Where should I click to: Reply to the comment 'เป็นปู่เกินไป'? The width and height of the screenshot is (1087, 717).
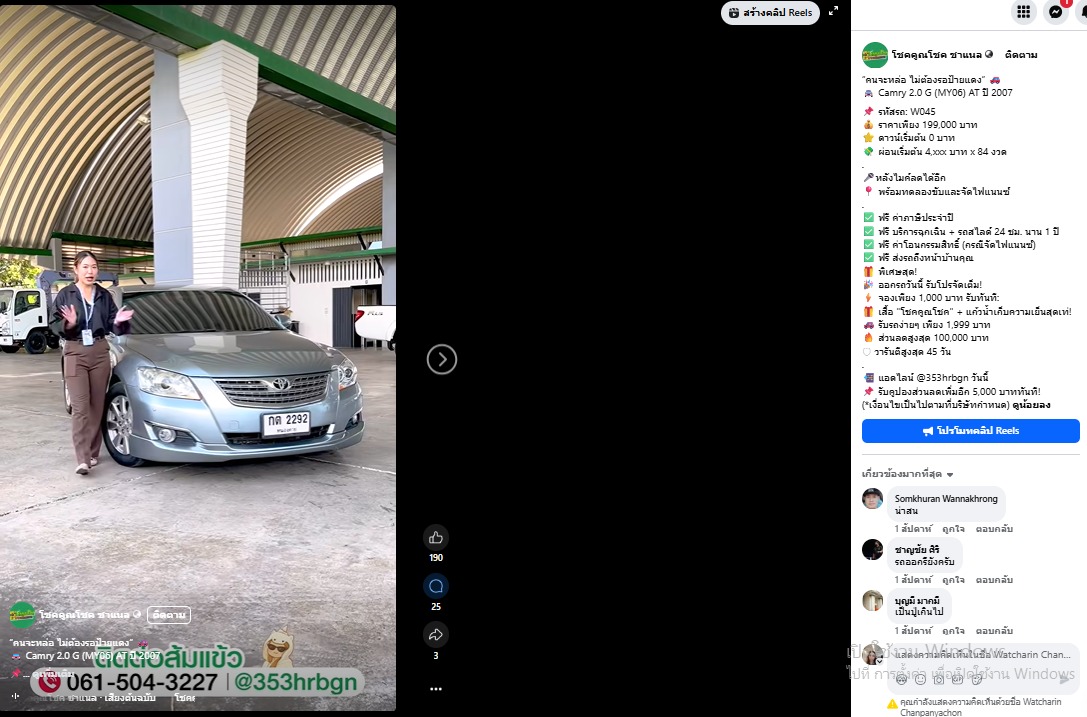click(x=994, y=631)
